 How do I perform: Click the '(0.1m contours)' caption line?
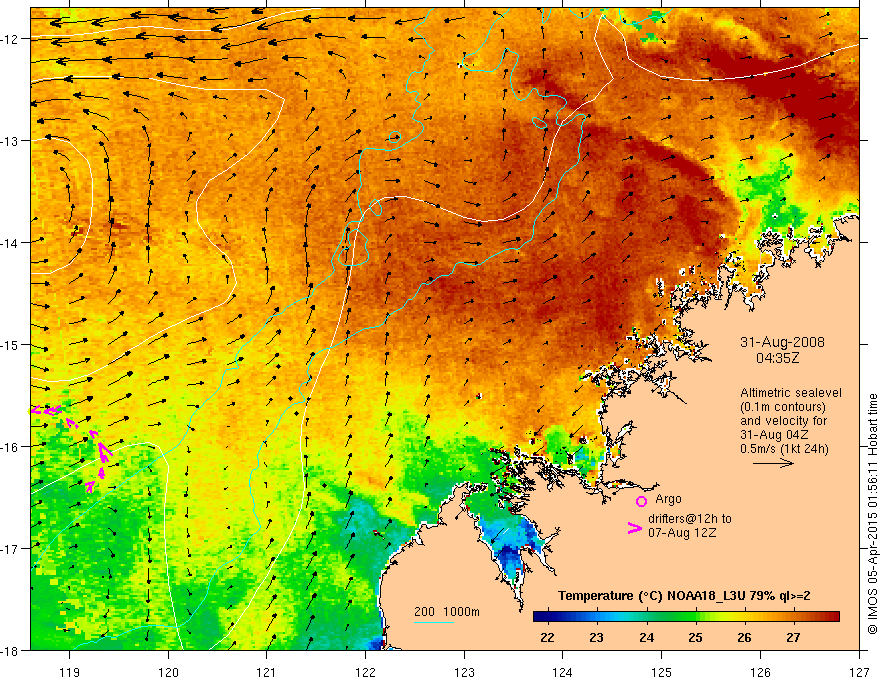(782, 407)
